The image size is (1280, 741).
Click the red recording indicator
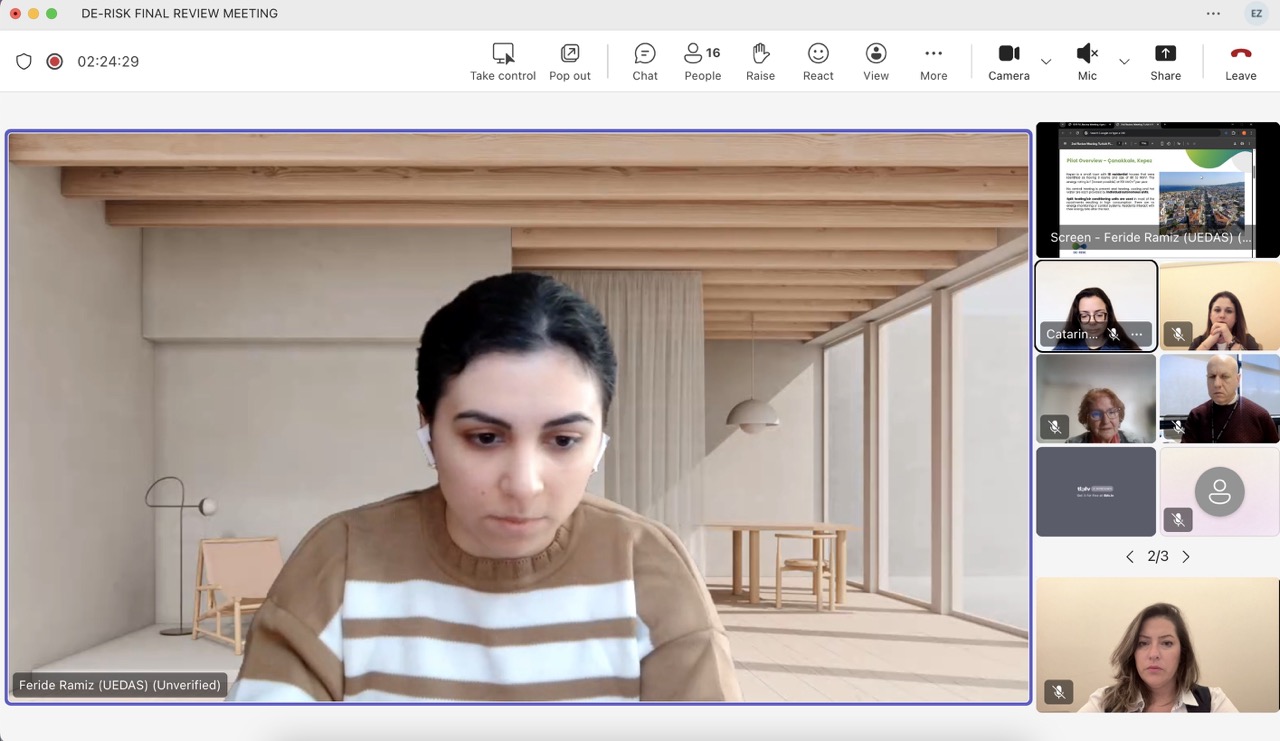tap(55, 61)
